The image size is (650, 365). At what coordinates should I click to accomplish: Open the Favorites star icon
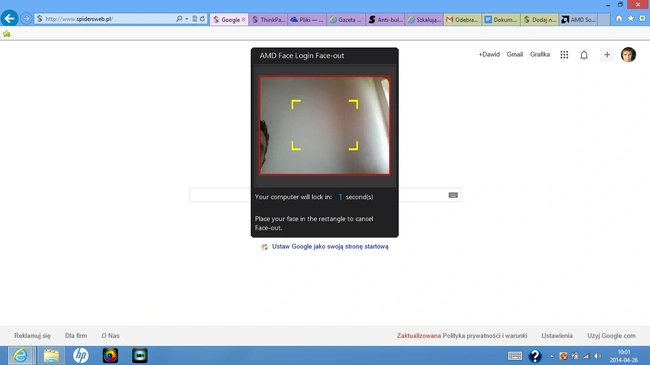click(631, 19)
